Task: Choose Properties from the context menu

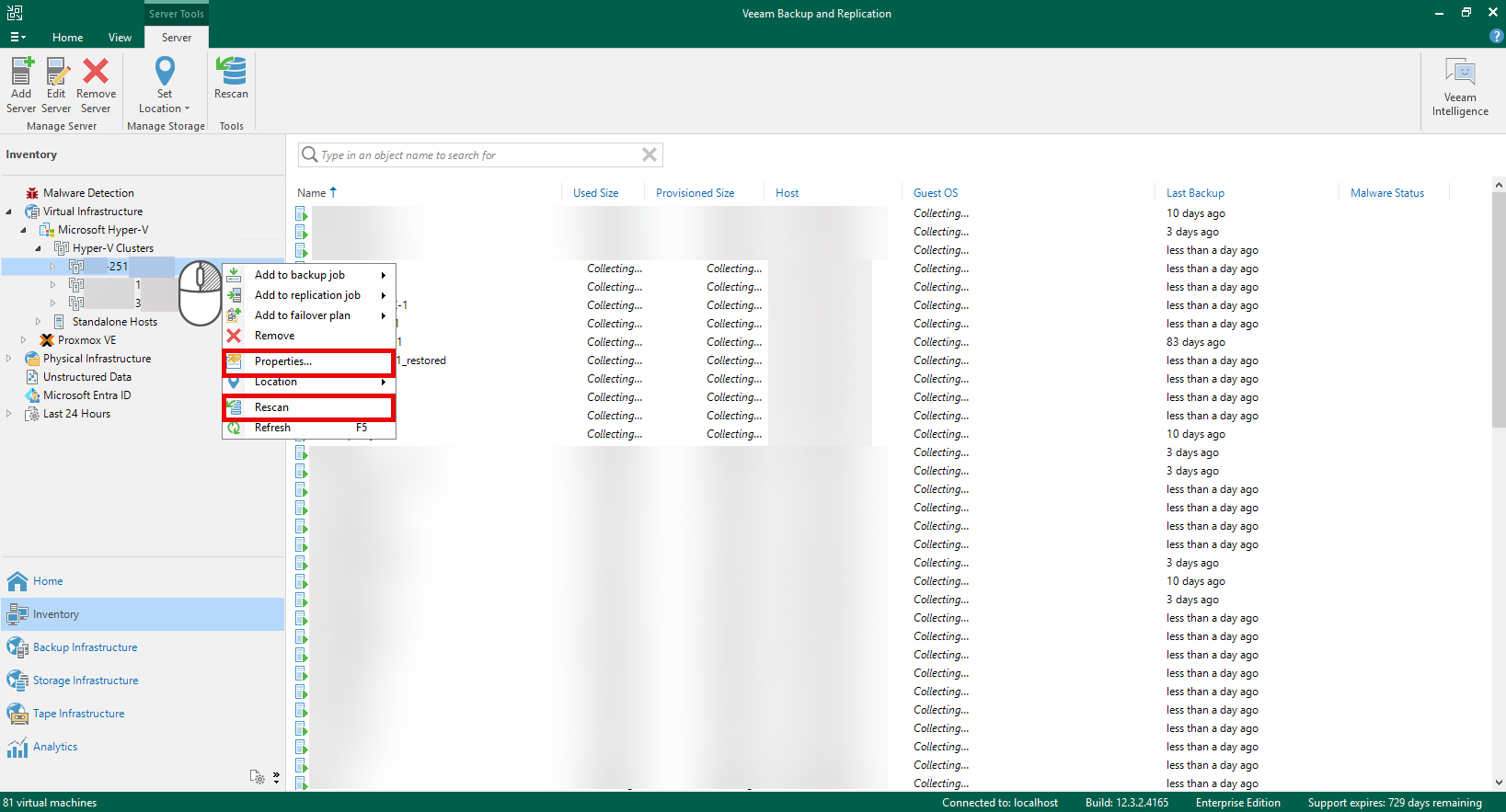Action: coord(283,361)
